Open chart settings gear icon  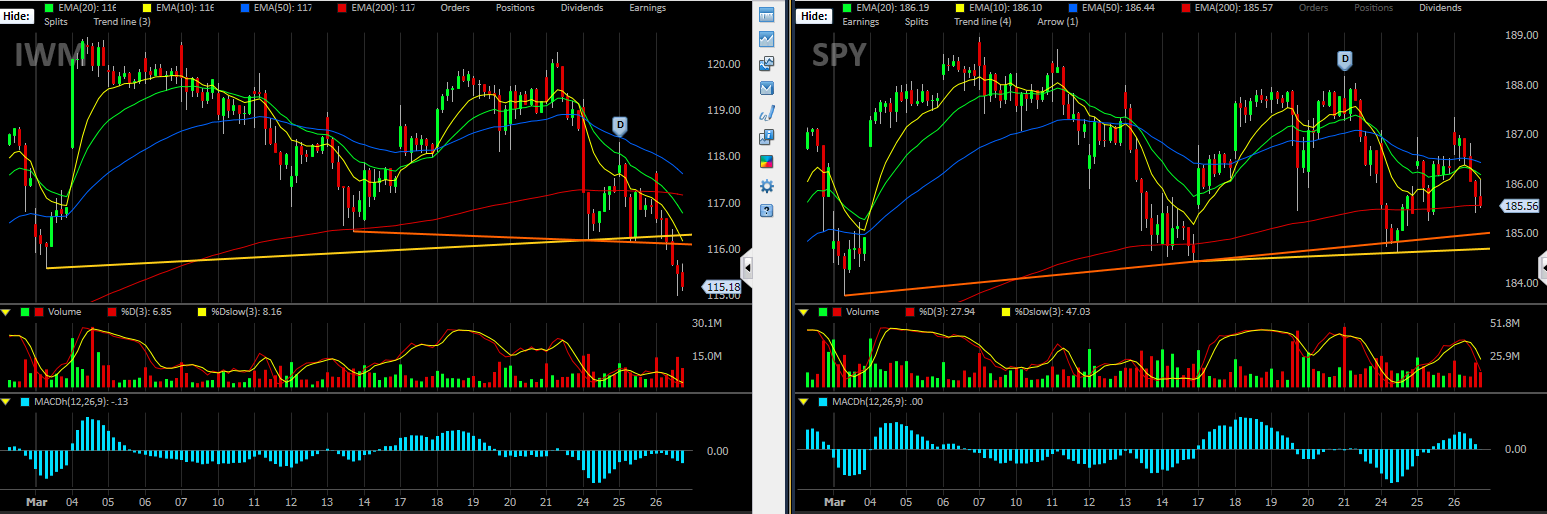pos(767,186)
